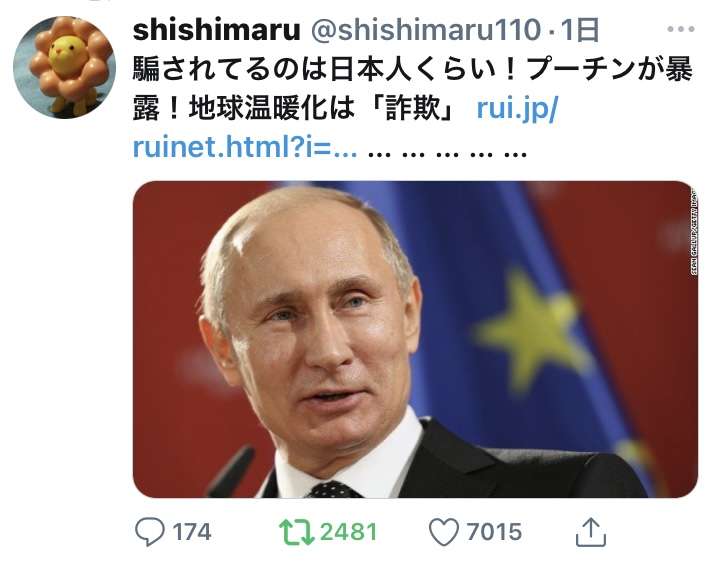Click the image credit watermark on photo edge
This screenshot has width=716, height=561.
point(694,232)
